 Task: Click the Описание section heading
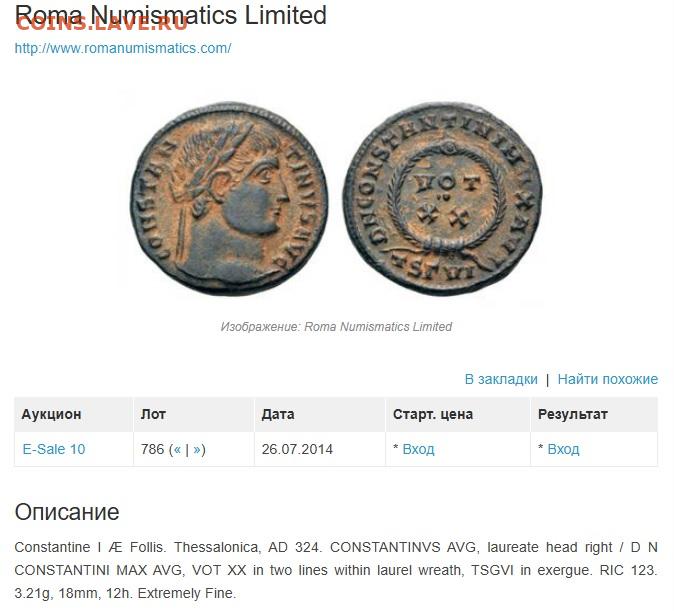67,512
